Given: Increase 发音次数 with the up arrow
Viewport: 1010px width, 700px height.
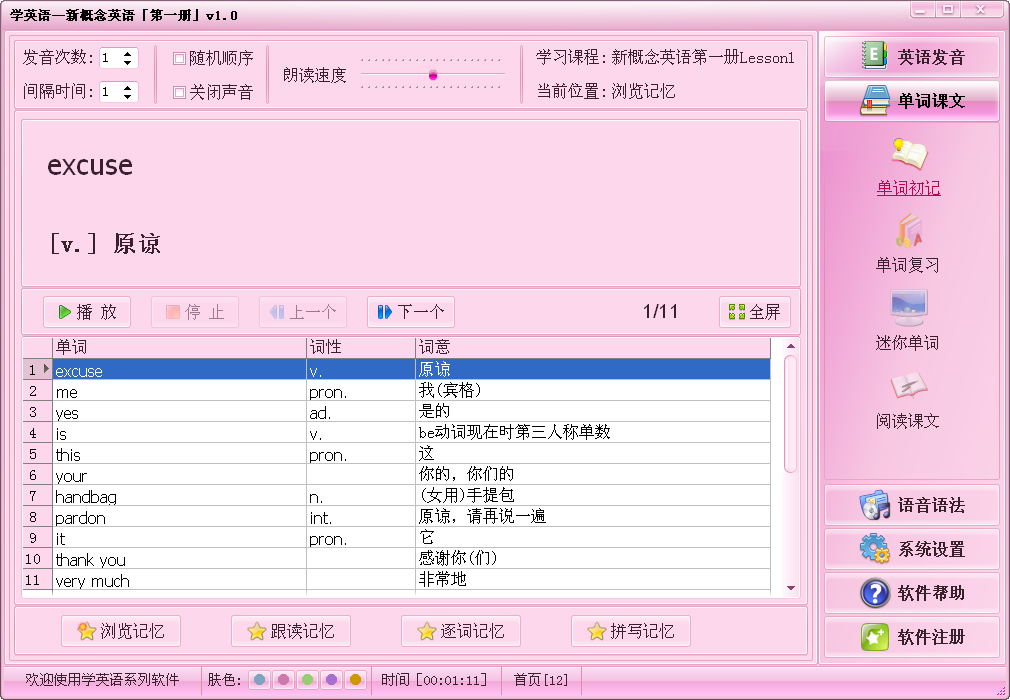Looking at the screenshot, I should pos(128,53).
